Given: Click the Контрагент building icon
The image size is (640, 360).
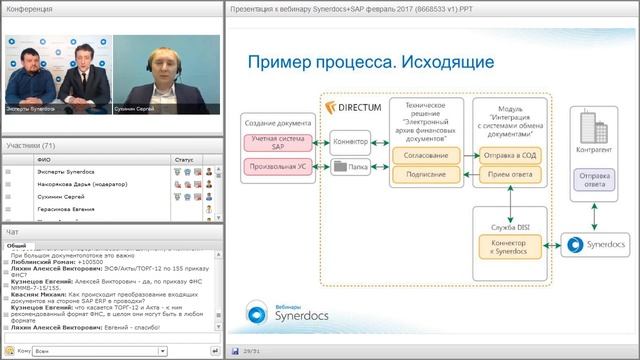Looking at the screenshot, I should (594, 127).
